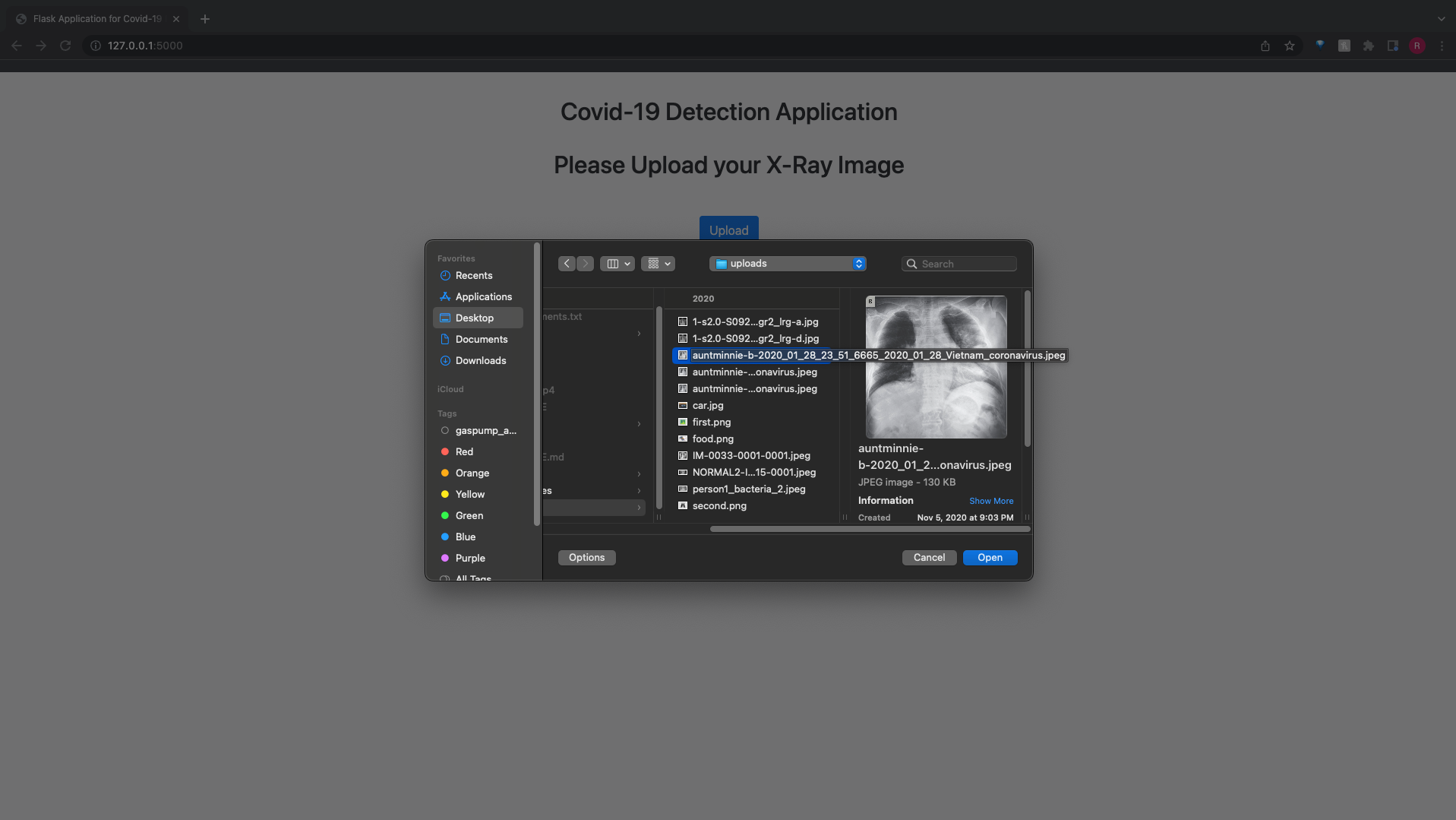Bookmark this page with the star icon

coord(1290,46)
